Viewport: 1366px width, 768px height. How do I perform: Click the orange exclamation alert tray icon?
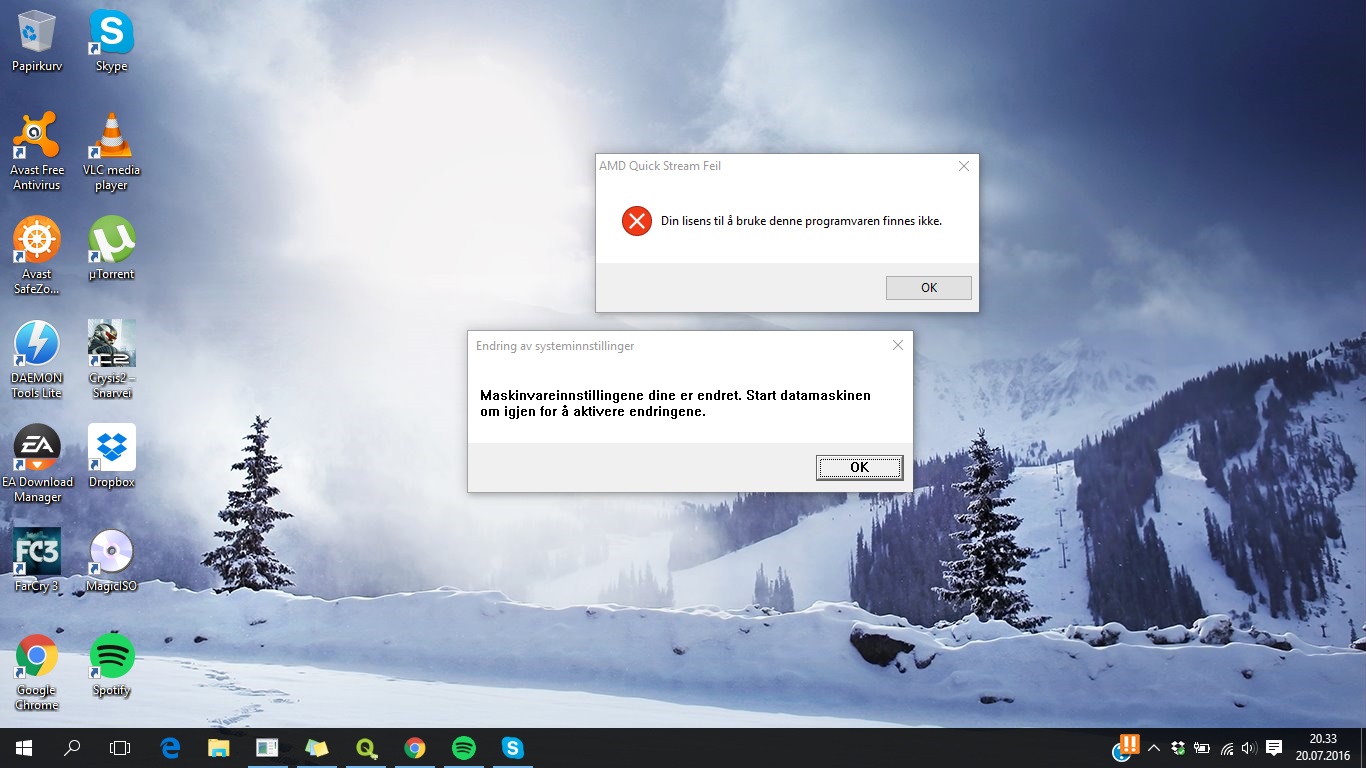1127,746
